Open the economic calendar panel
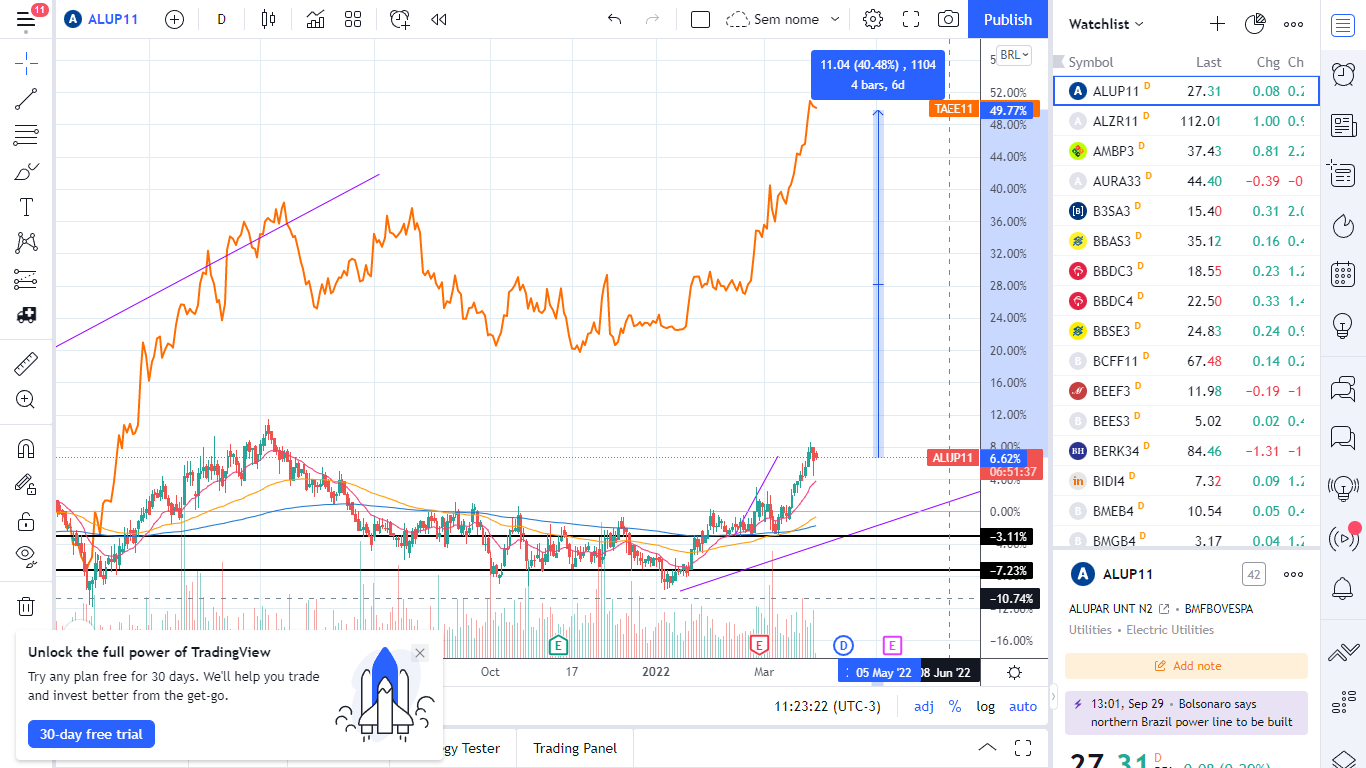The width and height of the screenshot is (1366, 768). click(x=1343, y=274)
